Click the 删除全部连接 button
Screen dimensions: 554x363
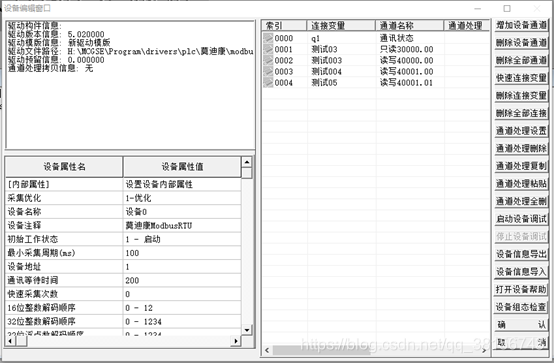[521, 113]
